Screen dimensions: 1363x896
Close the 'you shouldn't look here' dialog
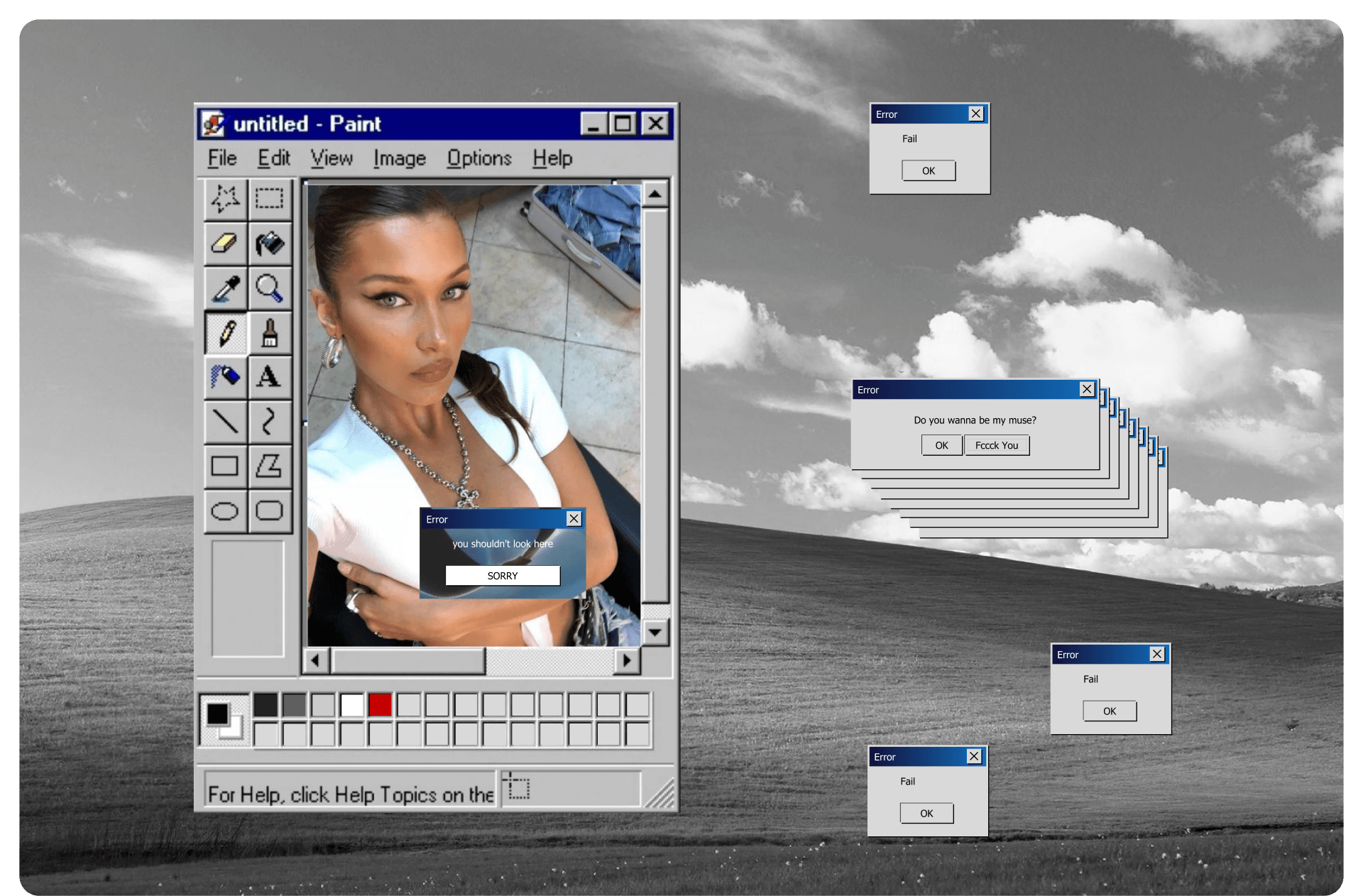574,519
